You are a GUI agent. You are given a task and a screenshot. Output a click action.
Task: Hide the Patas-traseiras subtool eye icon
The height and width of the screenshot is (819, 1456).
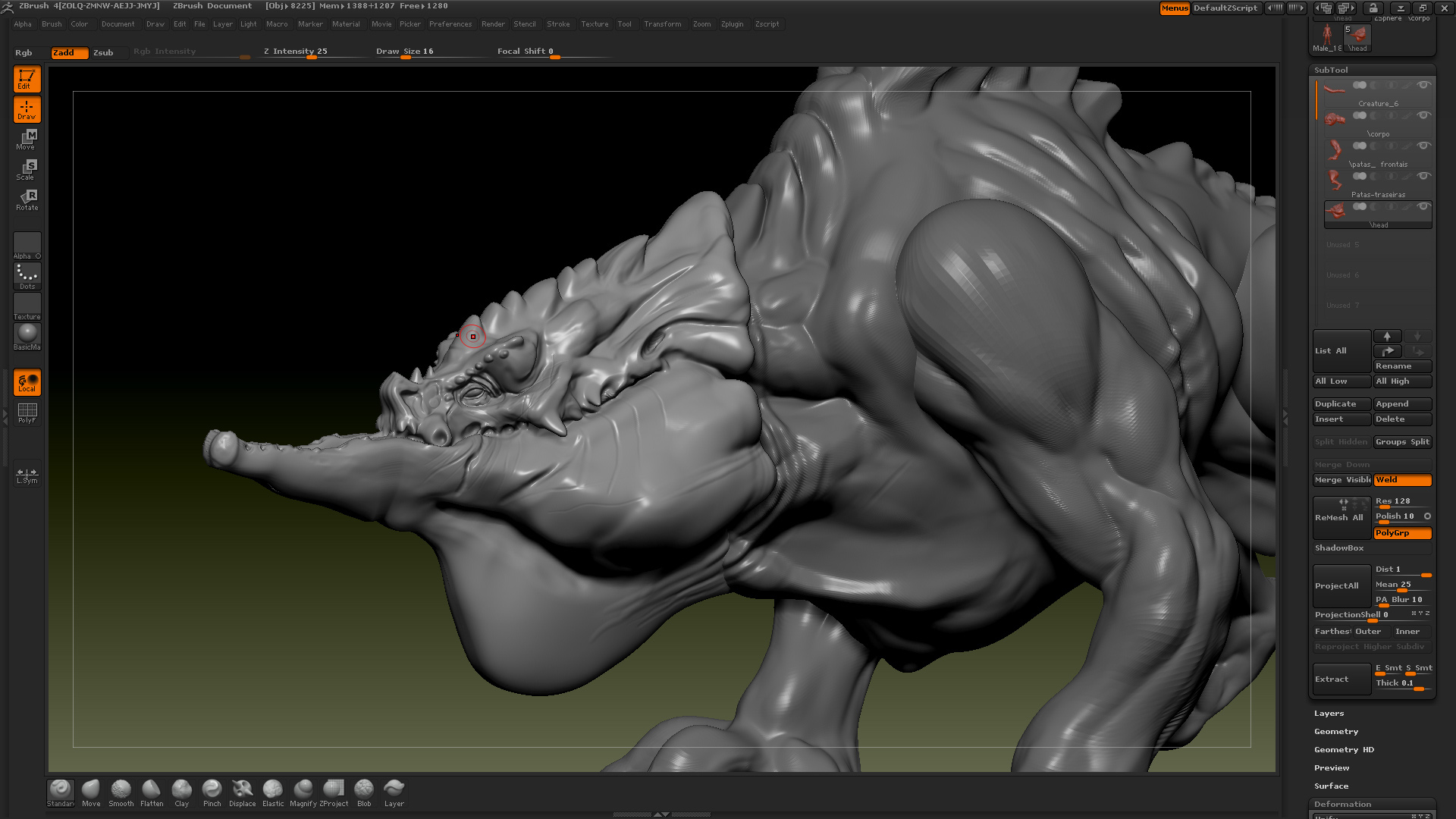click(x=1423, y=176)
